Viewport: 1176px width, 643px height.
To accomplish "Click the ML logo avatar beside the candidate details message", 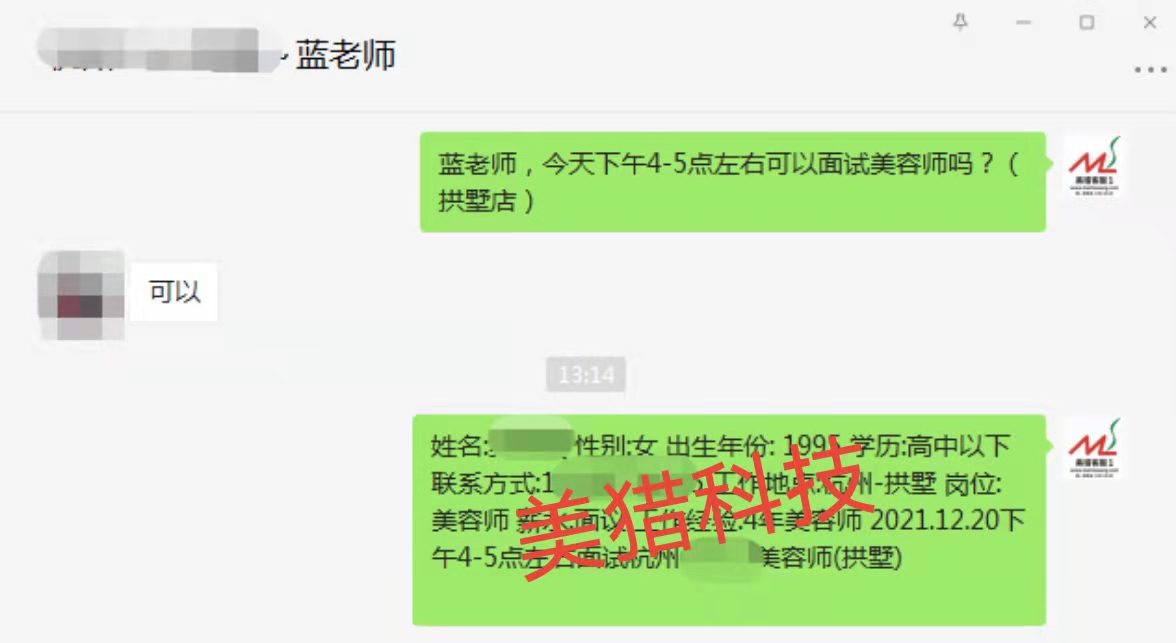I will pyautogui.click(x=1094, y=448).
